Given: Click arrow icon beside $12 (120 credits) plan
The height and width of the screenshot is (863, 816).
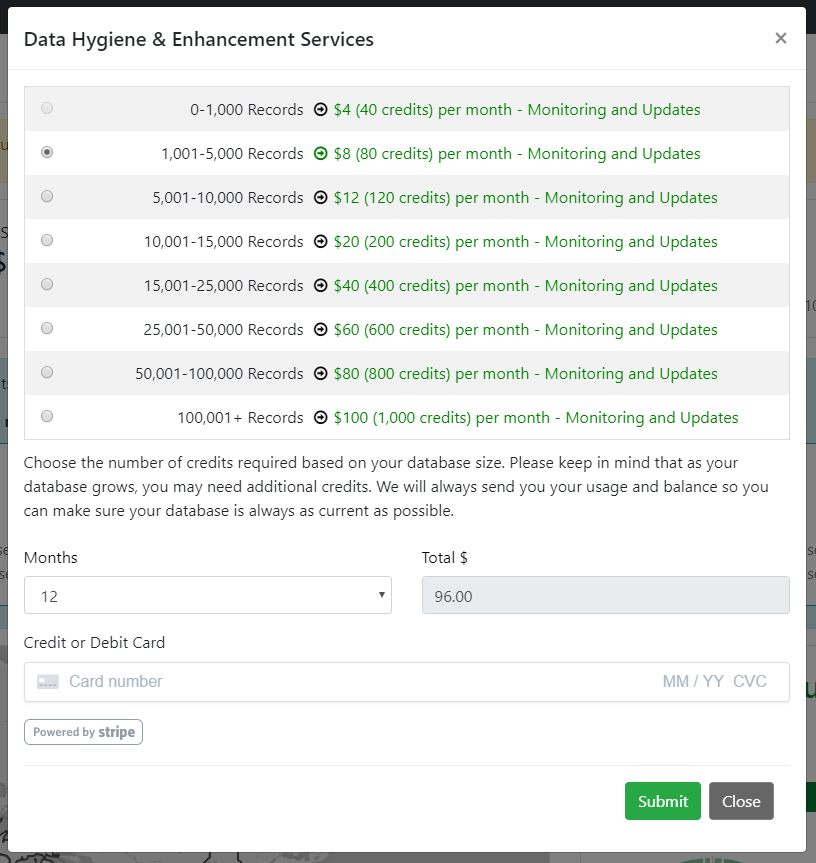Looking at the screenshot, I should pos(321,198).
